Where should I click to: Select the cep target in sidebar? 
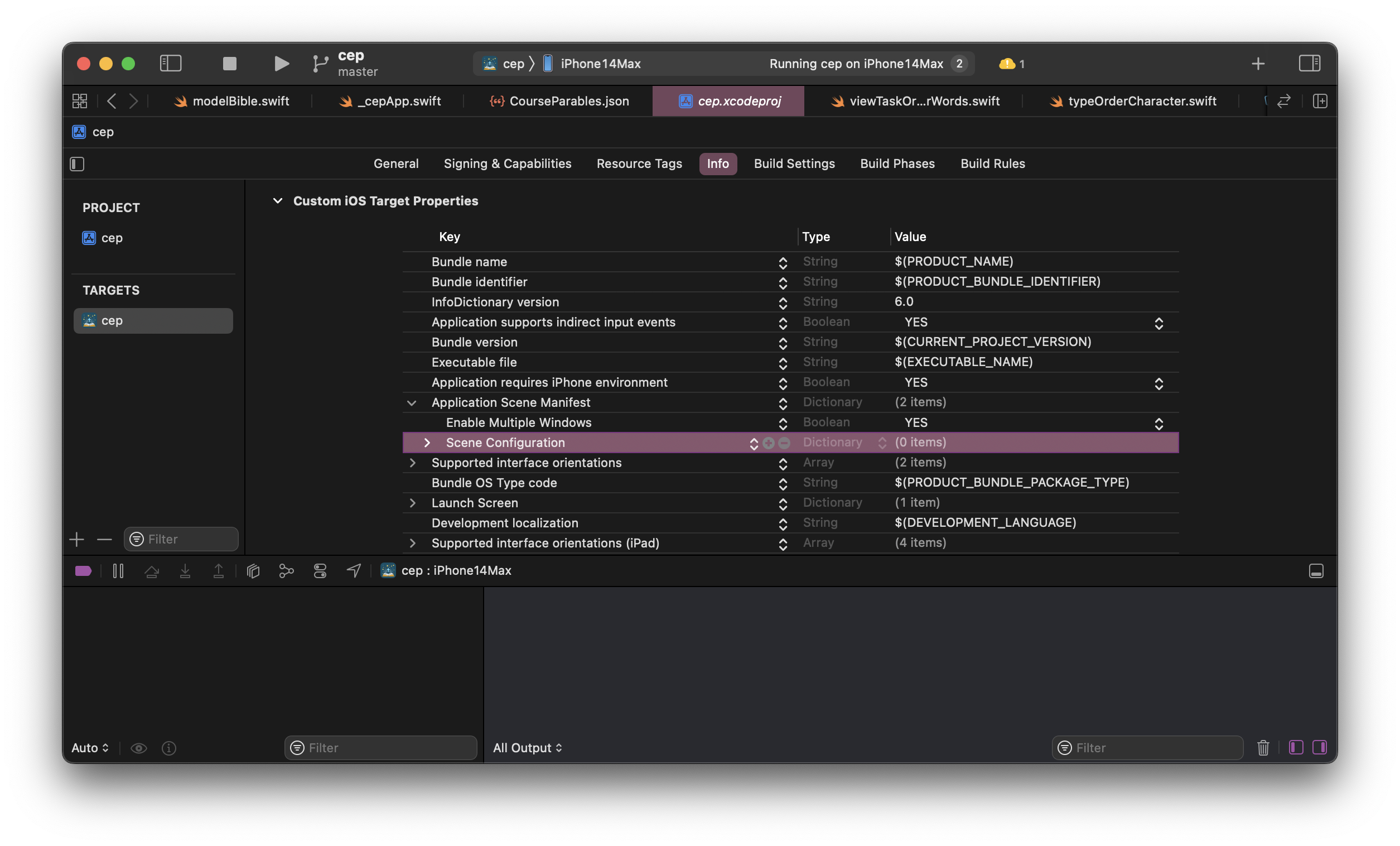click(x=153, y=321)
